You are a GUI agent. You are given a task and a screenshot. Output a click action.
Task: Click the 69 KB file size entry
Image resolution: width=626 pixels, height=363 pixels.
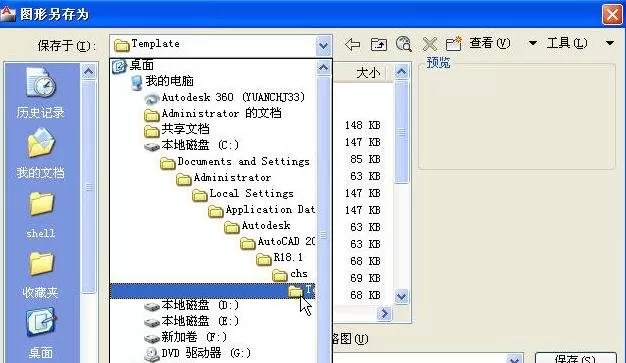(365, 278)
